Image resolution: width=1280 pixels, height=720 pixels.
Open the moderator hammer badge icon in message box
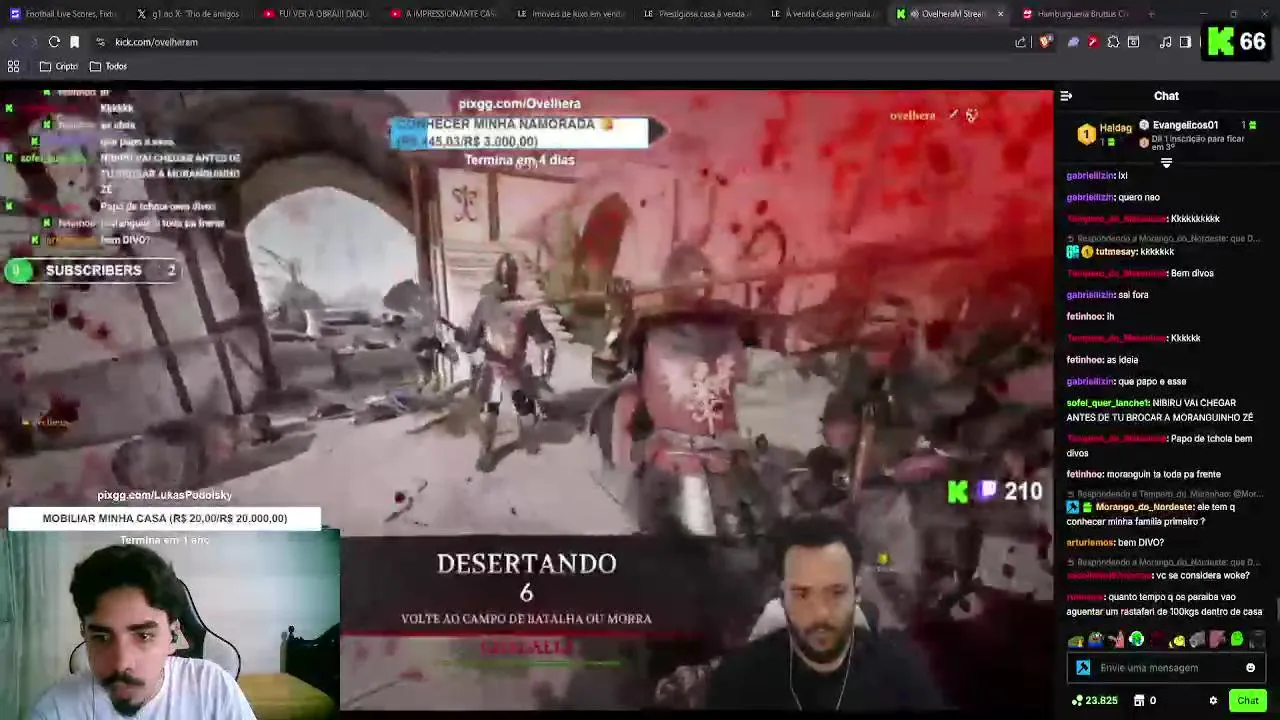click(1082, 668)
